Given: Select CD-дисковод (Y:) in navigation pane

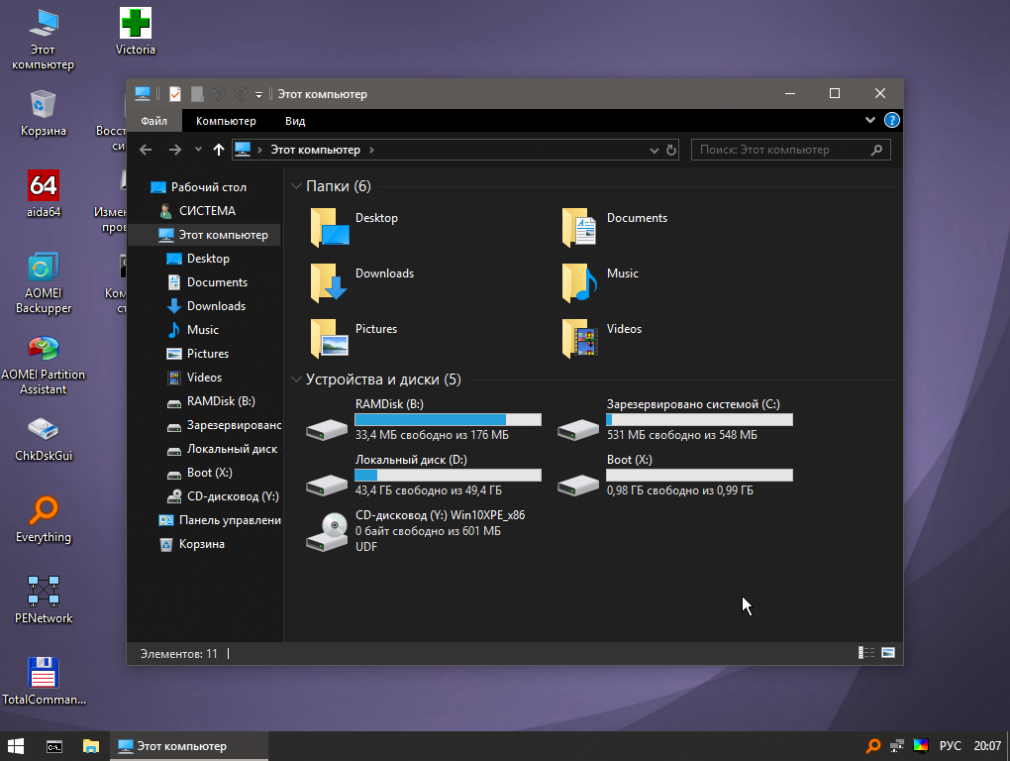Looking at the screenshot, I should (223, 496).
